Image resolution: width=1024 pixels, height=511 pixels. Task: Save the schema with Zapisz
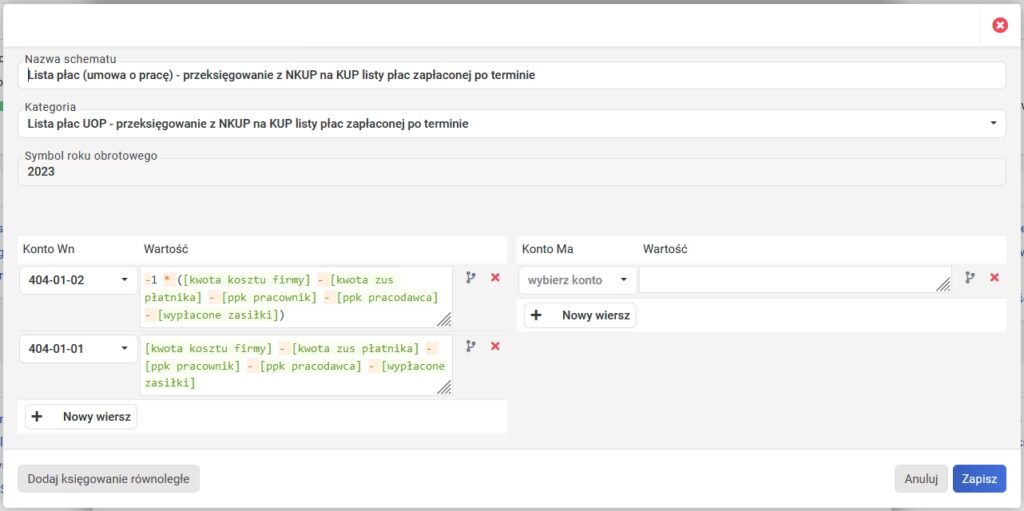pos(979,479)
